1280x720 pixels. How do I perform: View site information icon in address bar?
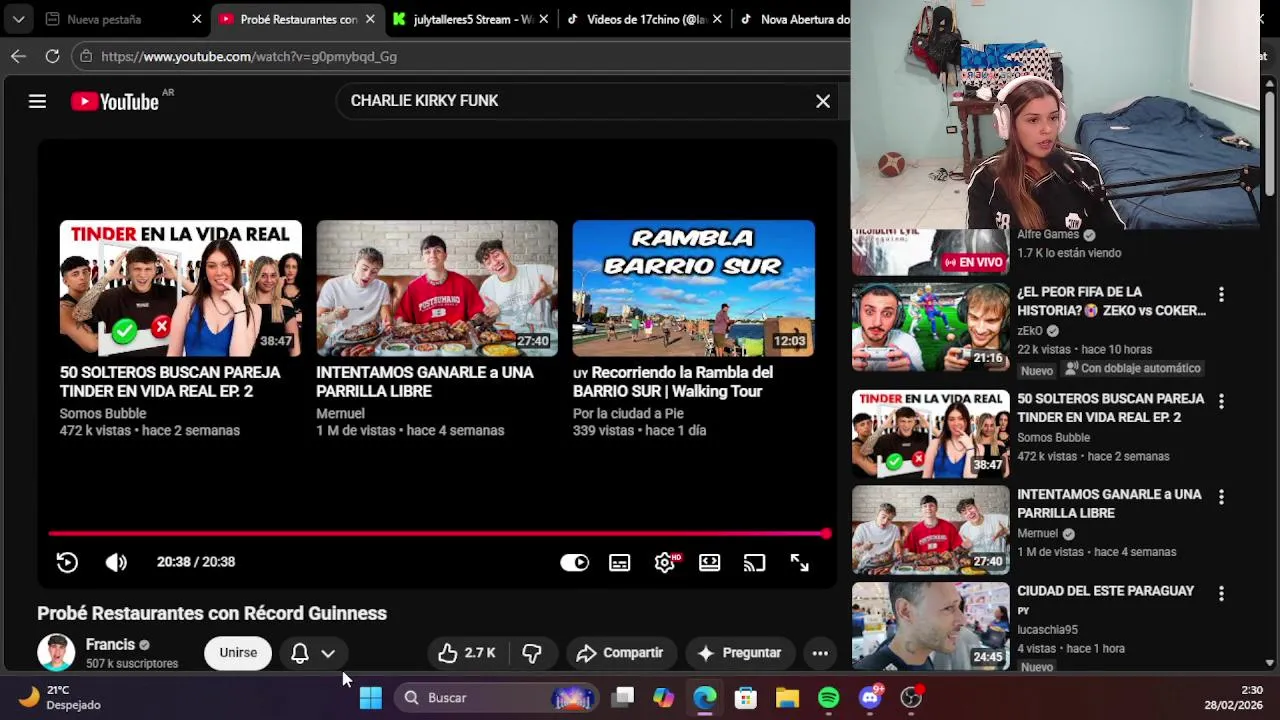tap(86, 57)
